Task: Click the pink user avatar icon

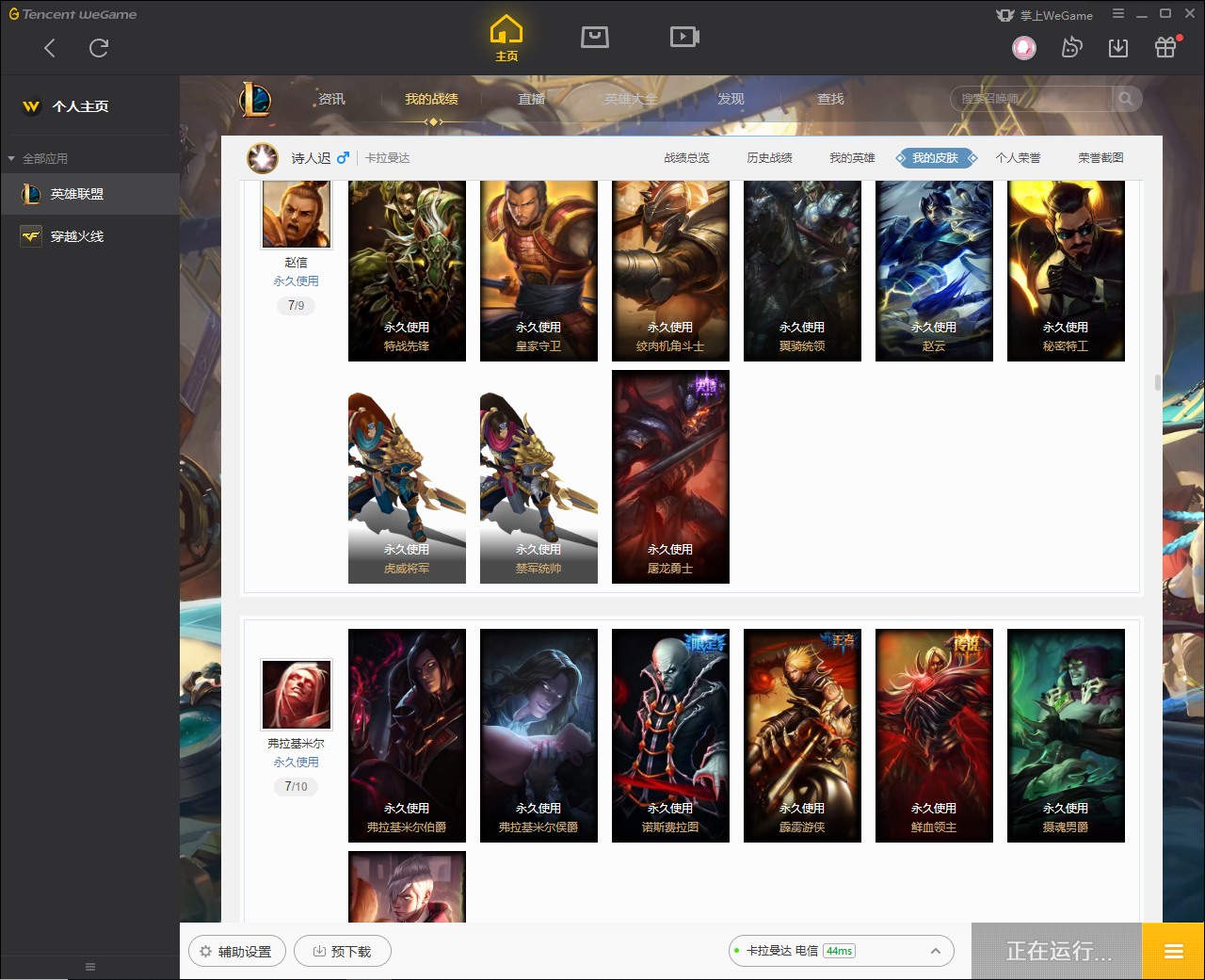Action: point(1024,47)
